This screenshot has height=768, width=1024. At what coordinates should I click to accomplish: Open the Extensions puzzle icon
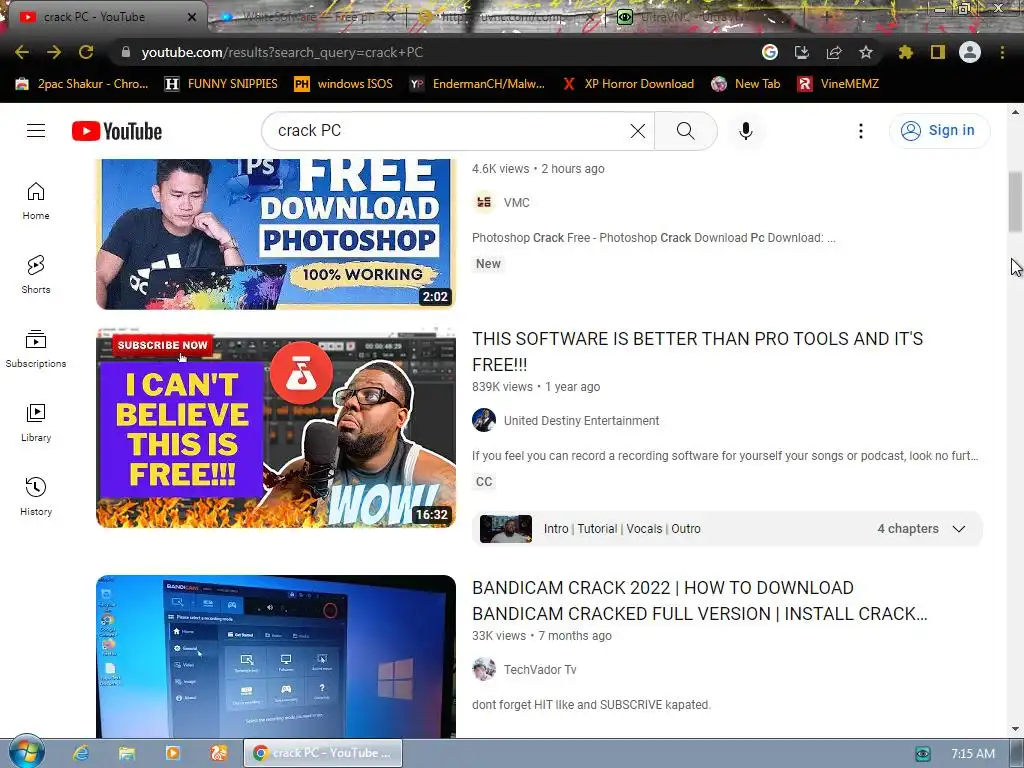coord(906,52)
